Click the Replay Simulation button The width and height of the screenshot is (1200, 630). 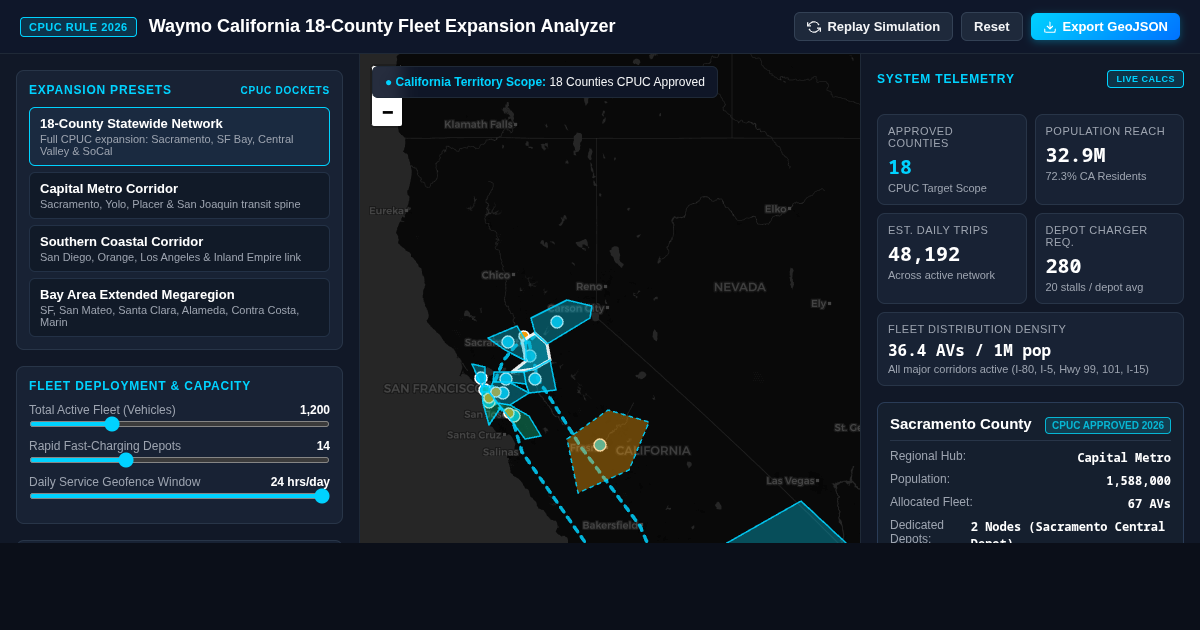[873, 27]
